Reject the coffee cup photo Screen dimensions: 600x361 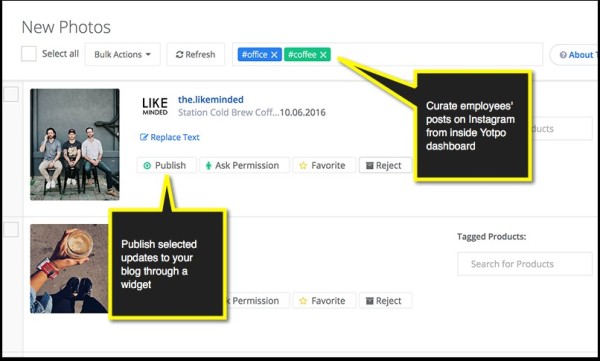[x=385, y=301]
